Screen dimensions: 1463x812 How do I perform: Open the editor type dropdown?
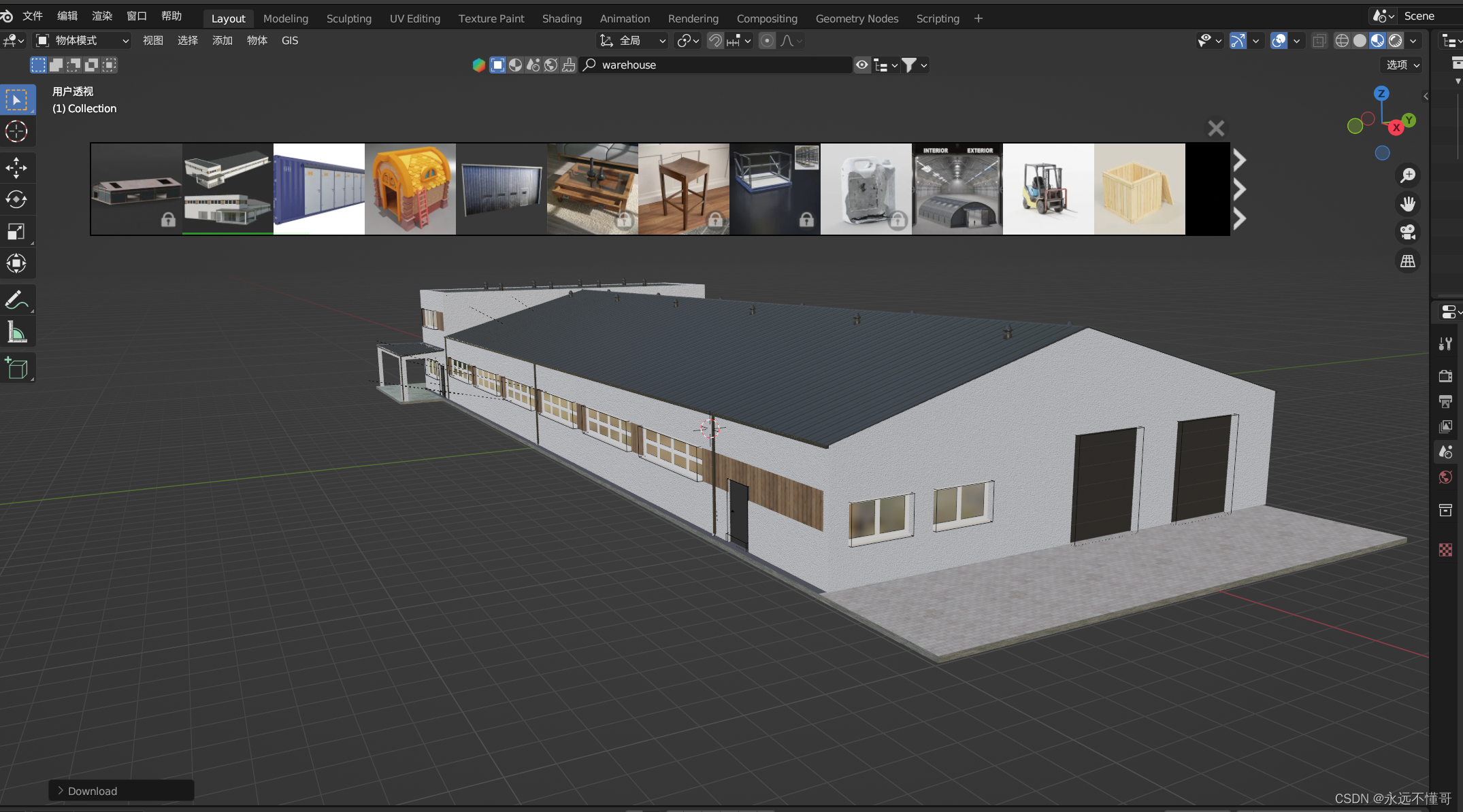pos(14,41)
